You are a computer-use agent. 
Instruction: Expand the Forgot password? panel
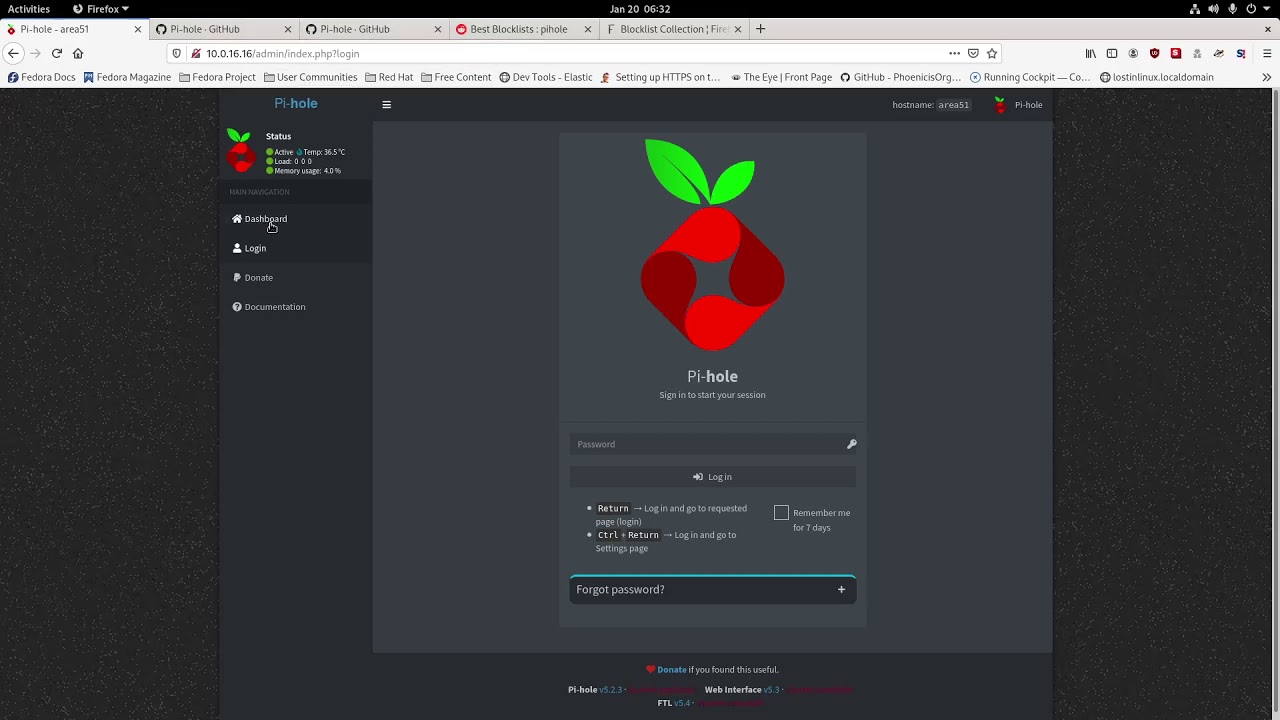(712, 590)
